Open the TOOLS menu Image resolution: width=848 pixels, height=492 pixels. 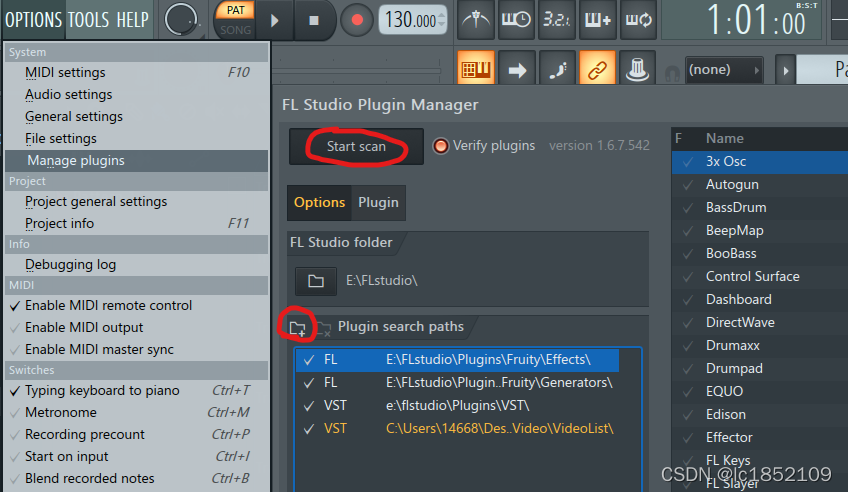coord(88,20)
